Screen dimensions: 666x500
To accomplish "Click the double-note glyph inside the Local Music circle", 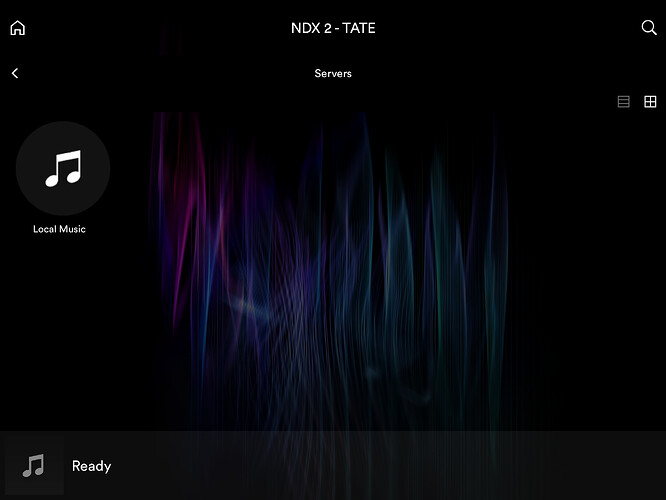I will (x=62, y=169).
